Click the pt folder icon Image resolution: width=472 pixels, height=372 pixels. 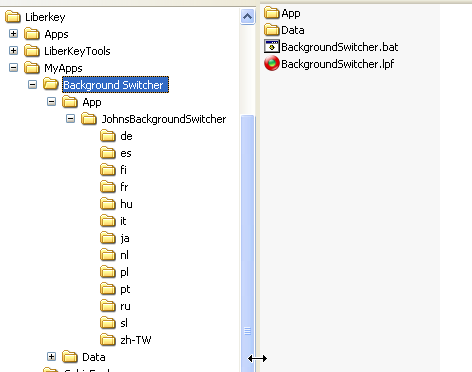click(108, 289)
